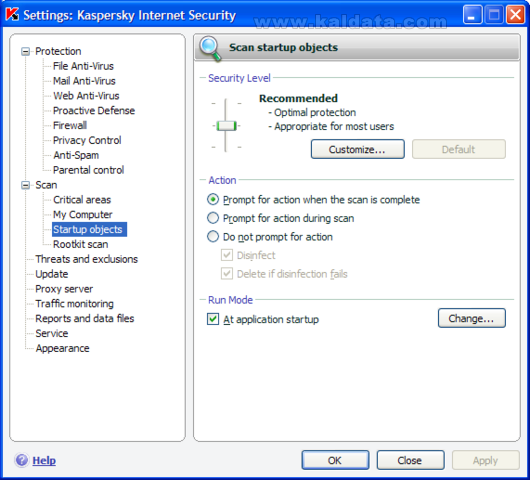
Task: Open the Customize security level dialog
Action: [x=358, y=149]
